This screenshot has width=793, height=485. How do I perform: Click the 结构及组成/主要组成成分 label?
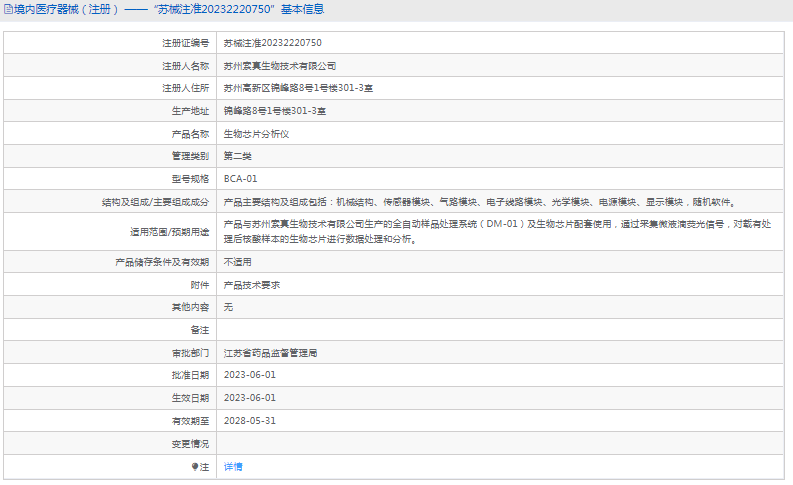[155, 202]
